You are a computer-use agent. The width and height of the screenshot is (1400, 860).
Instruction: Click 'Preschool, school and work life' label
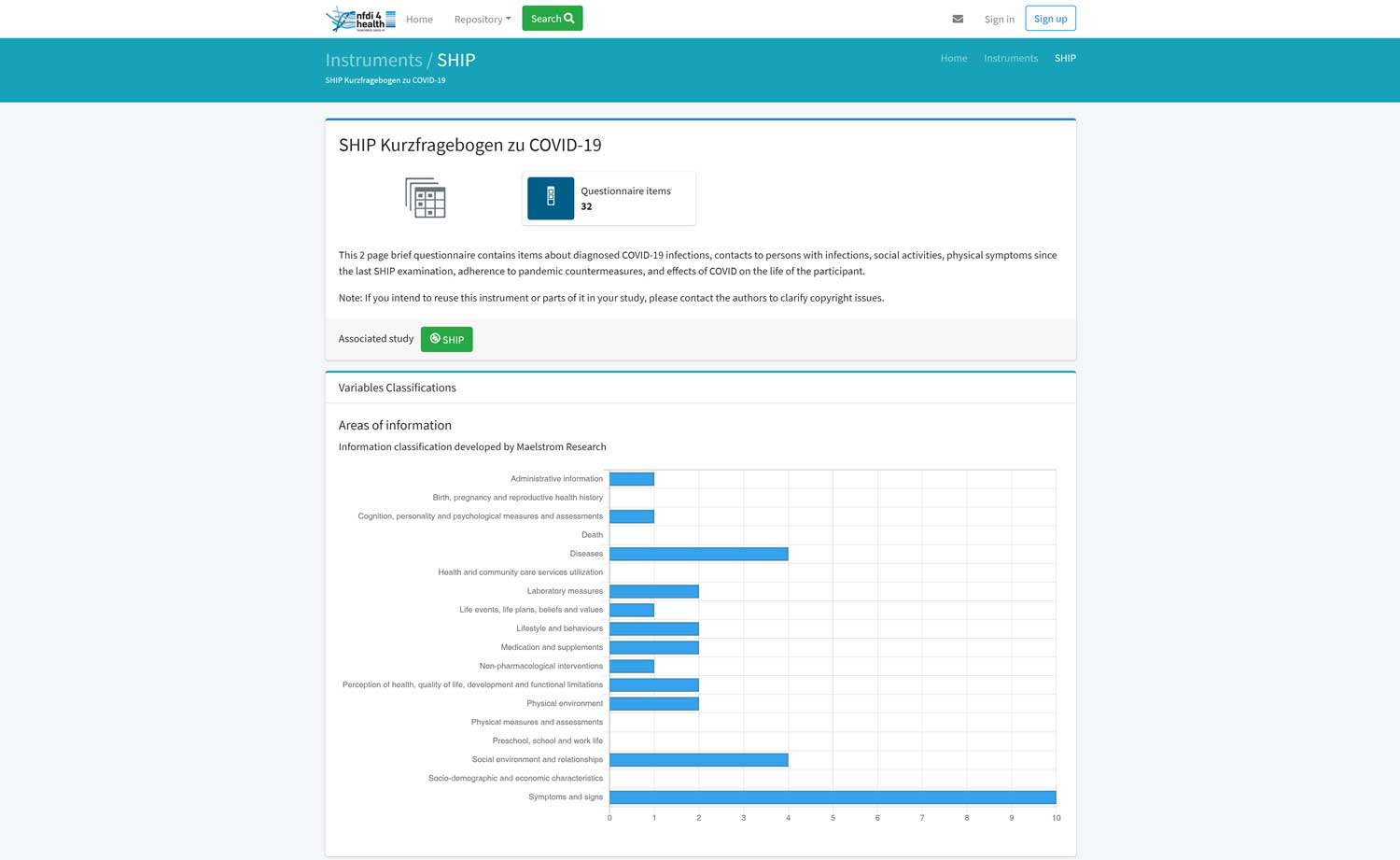click(x=548, y=740)
